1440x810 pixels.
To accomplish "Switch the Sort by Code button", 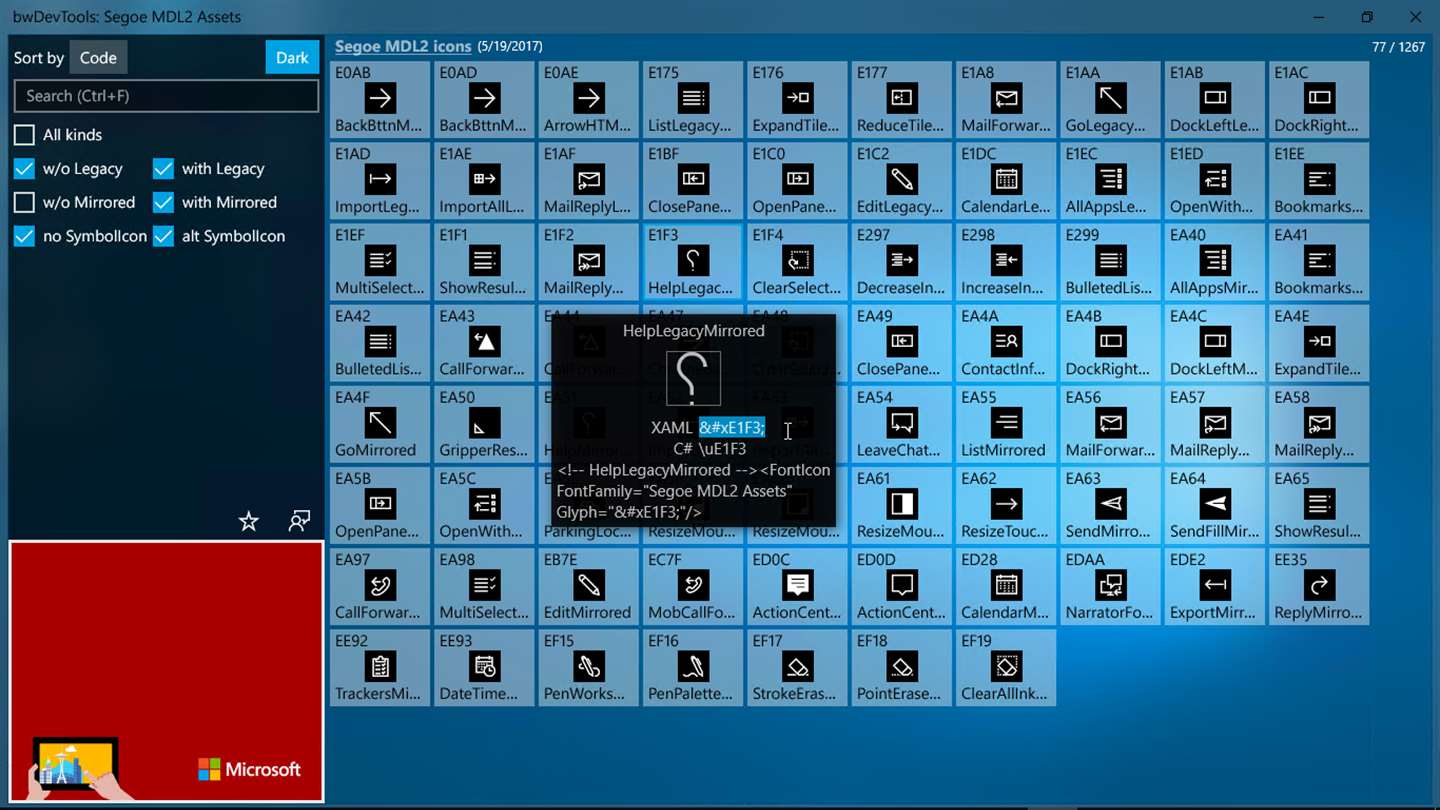I will 98,58.
